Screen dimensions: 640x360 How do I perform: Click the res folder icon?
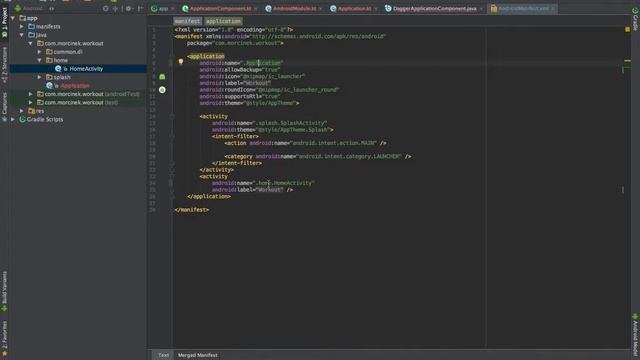pos(31,111)
